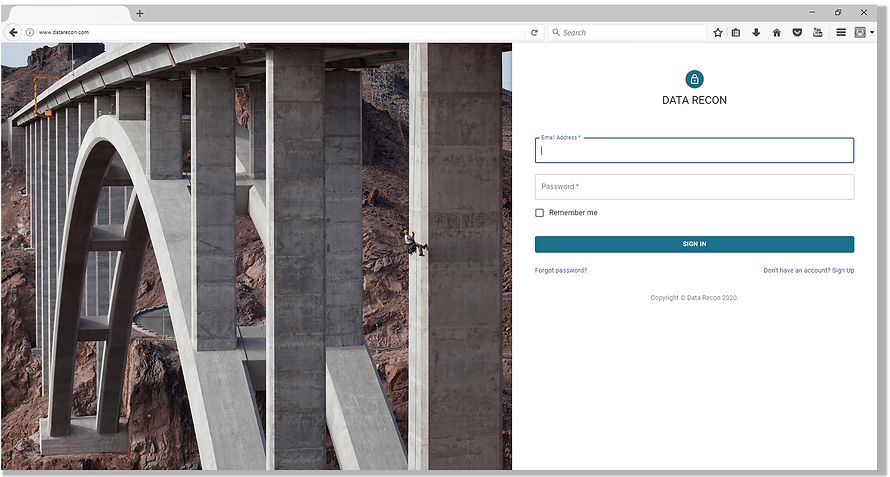Open the hamburger menu in browser
Viewport: 890px width, 477px height.
coord(841,32)
